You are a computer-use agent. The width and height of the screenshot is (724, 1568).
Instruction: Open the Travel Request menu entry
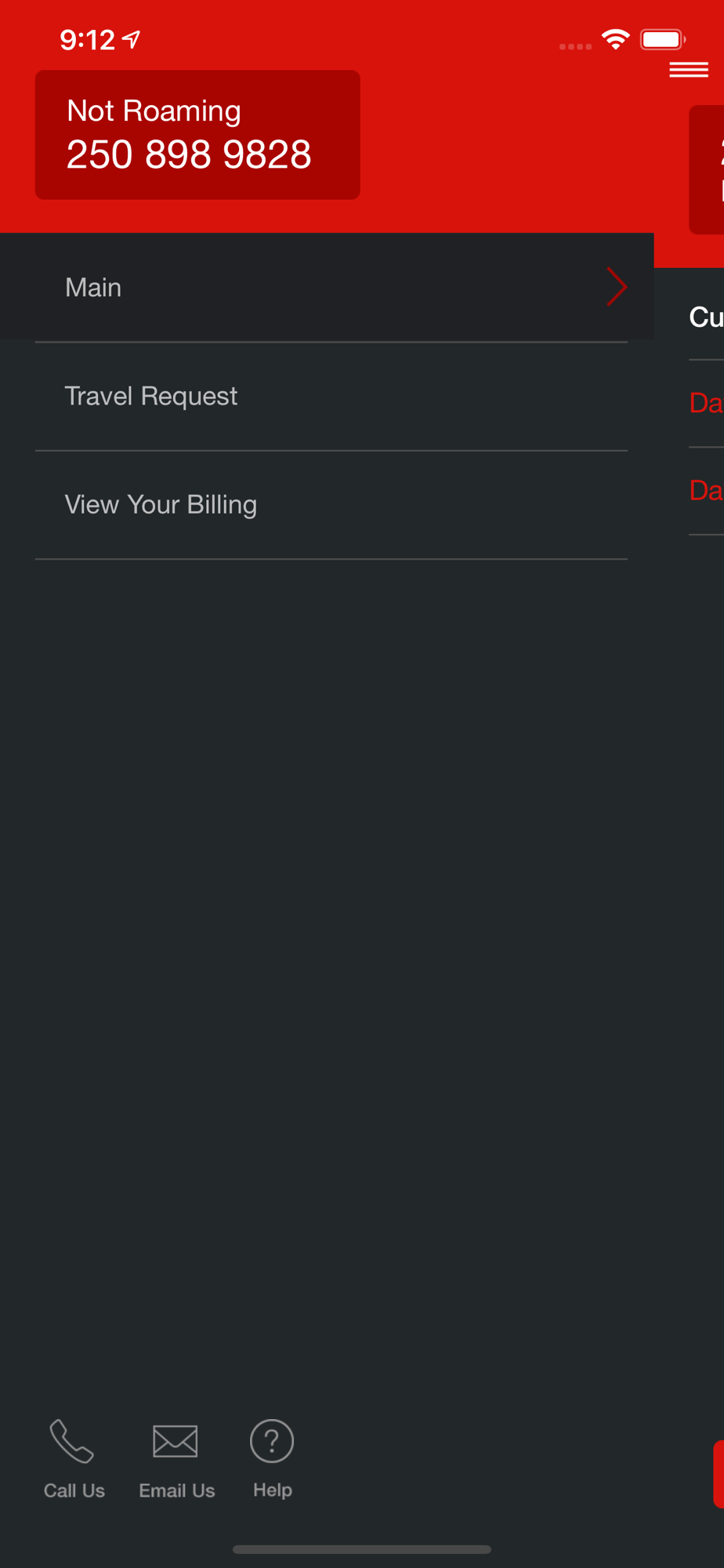[331, 396]
